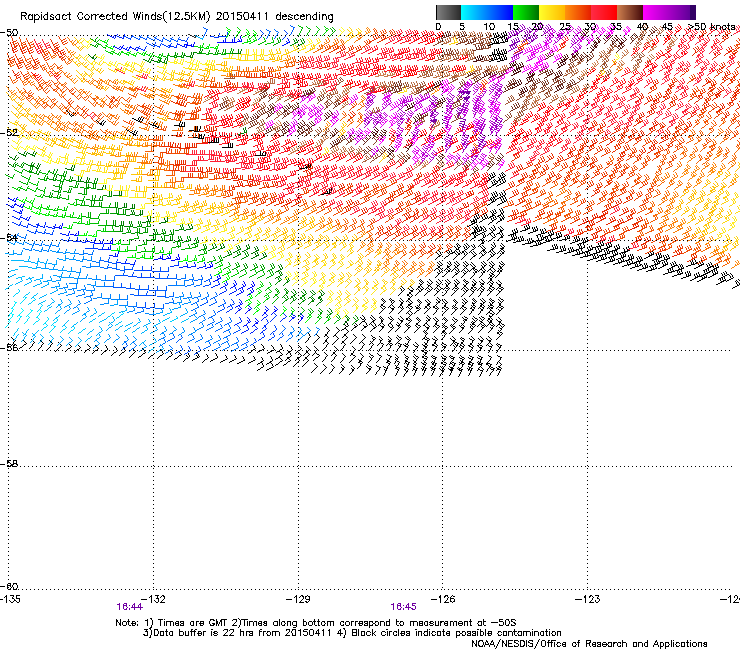This screenshot has width=740, height=650.
Task: Select the red 30-35 knots legend swatch
Action: tap(604, 12)
